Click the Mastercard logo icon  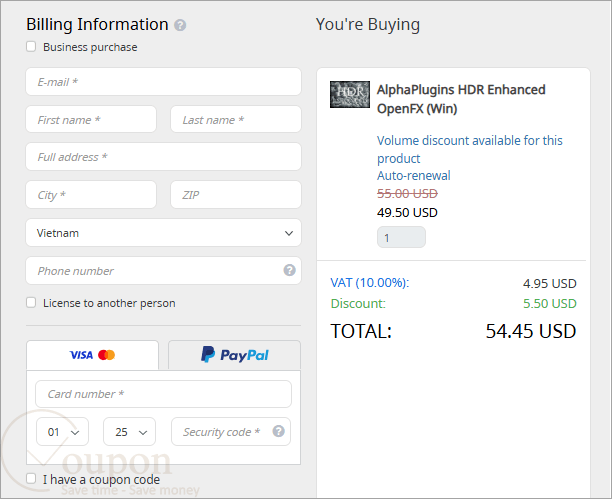pos(107,355)
